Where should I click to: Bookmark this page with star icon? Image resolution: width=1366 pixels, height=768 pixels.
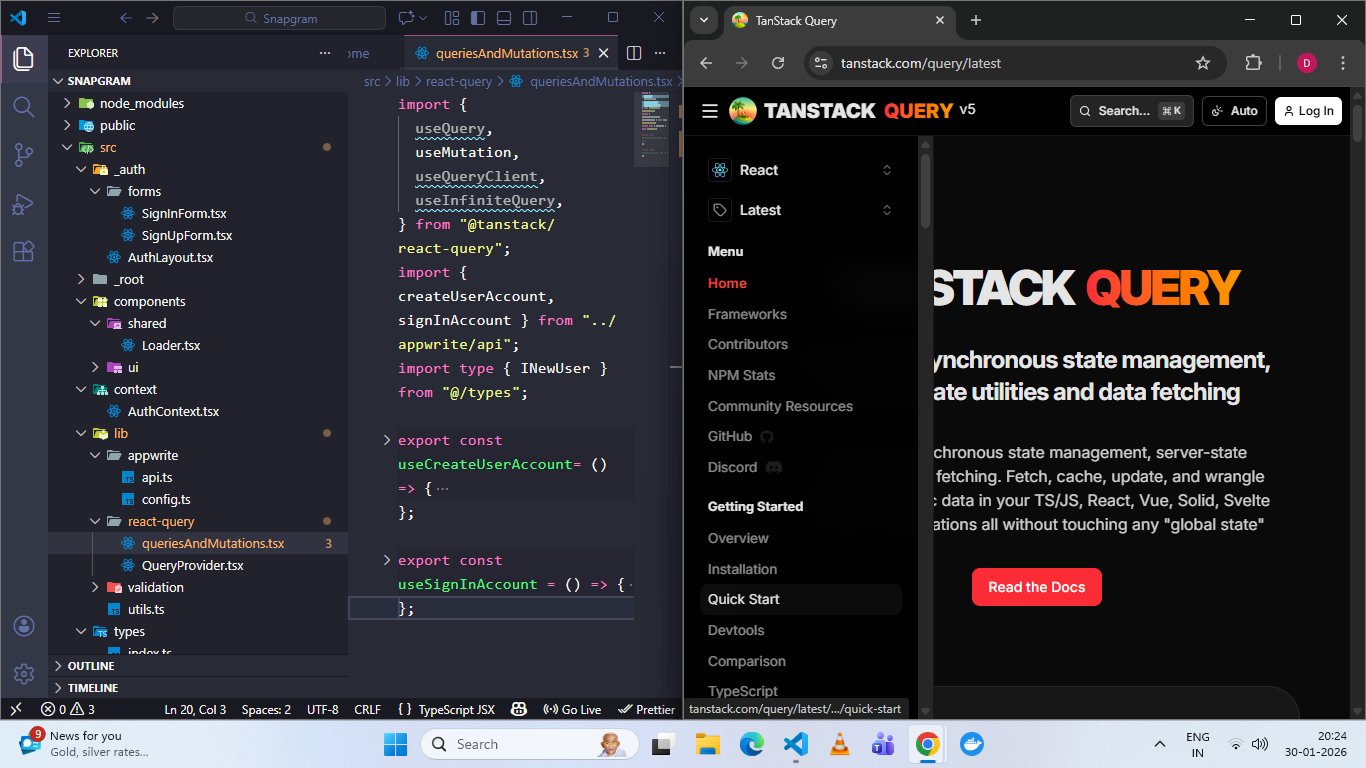(x=1203, y=63)
